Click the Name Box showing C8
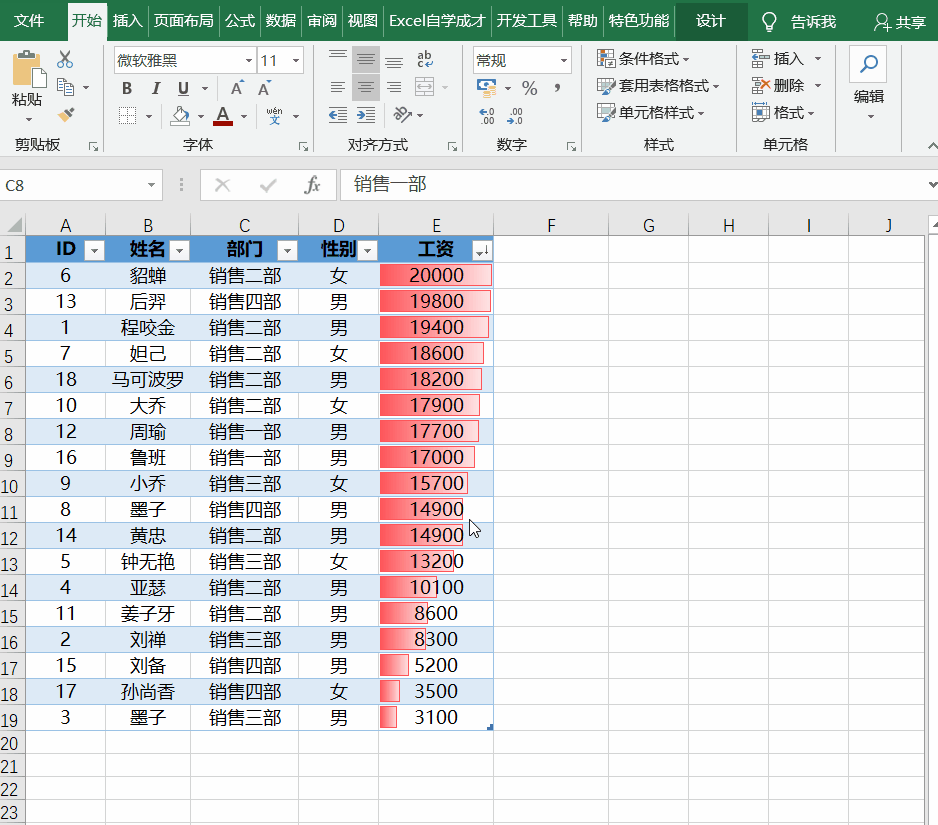 point(75,184)
